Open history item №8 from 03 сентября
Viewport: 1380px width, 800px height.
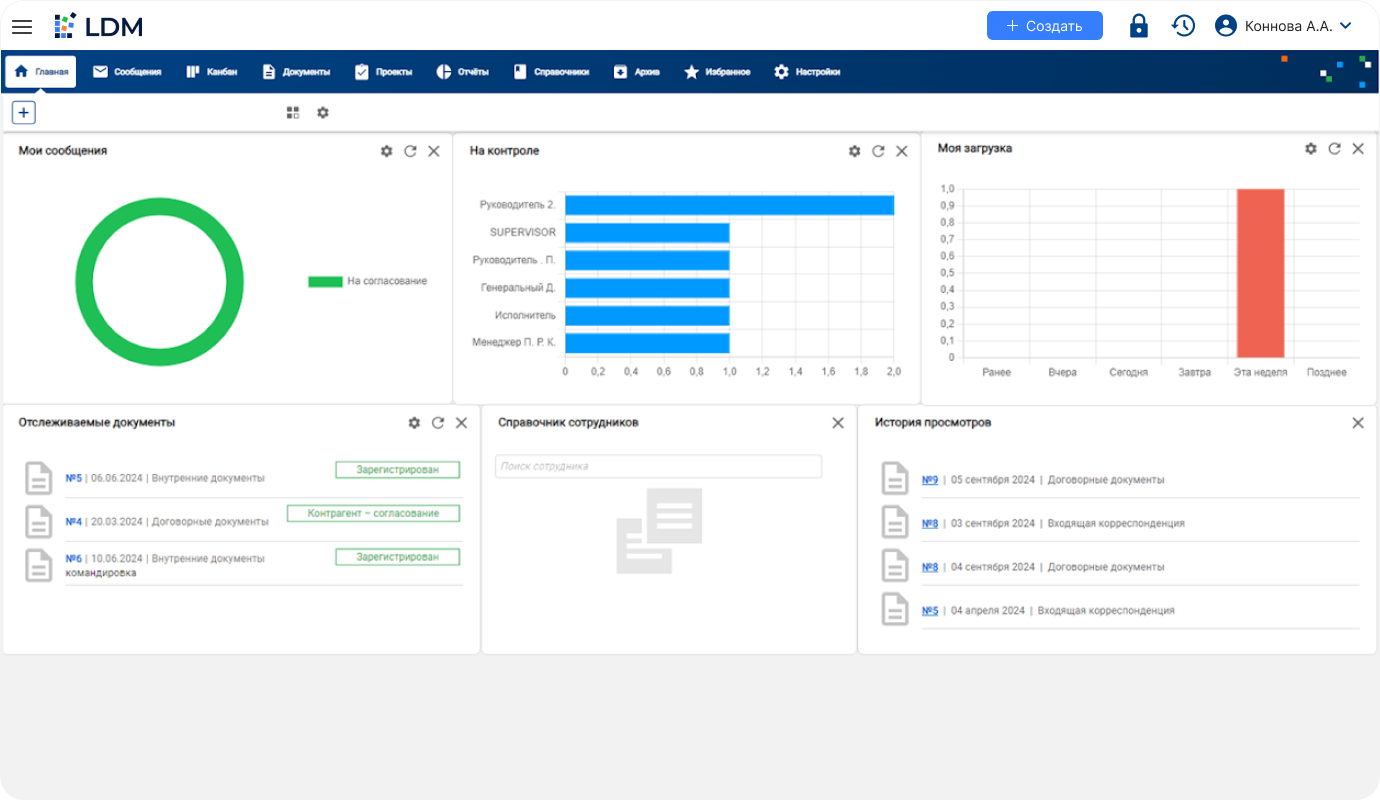930,523
